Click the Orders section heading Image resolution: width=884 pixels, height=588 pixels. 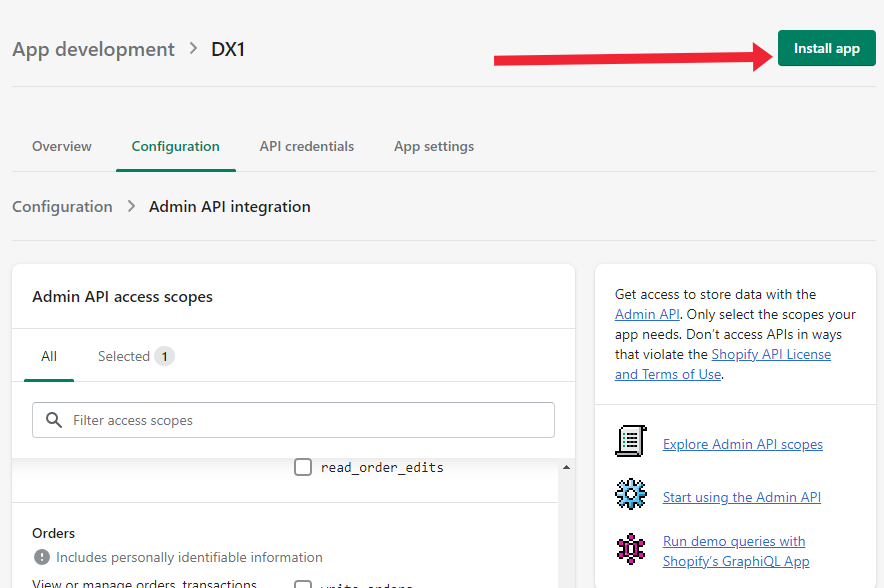coord(54,533)
